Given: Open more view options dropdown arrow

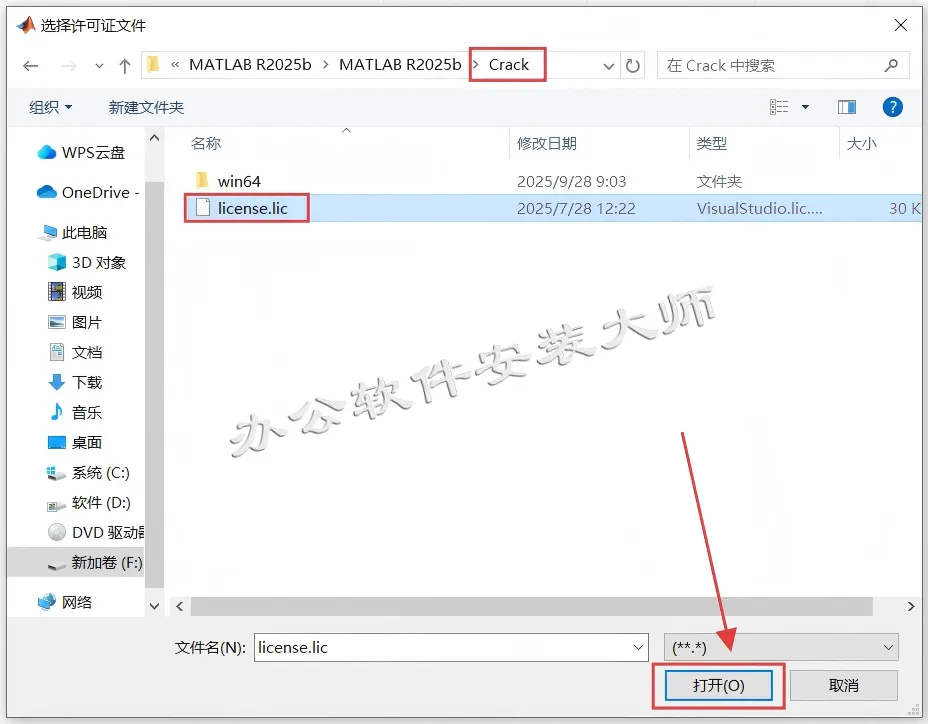Looking at the screenshot, I should tap(805, 107).
